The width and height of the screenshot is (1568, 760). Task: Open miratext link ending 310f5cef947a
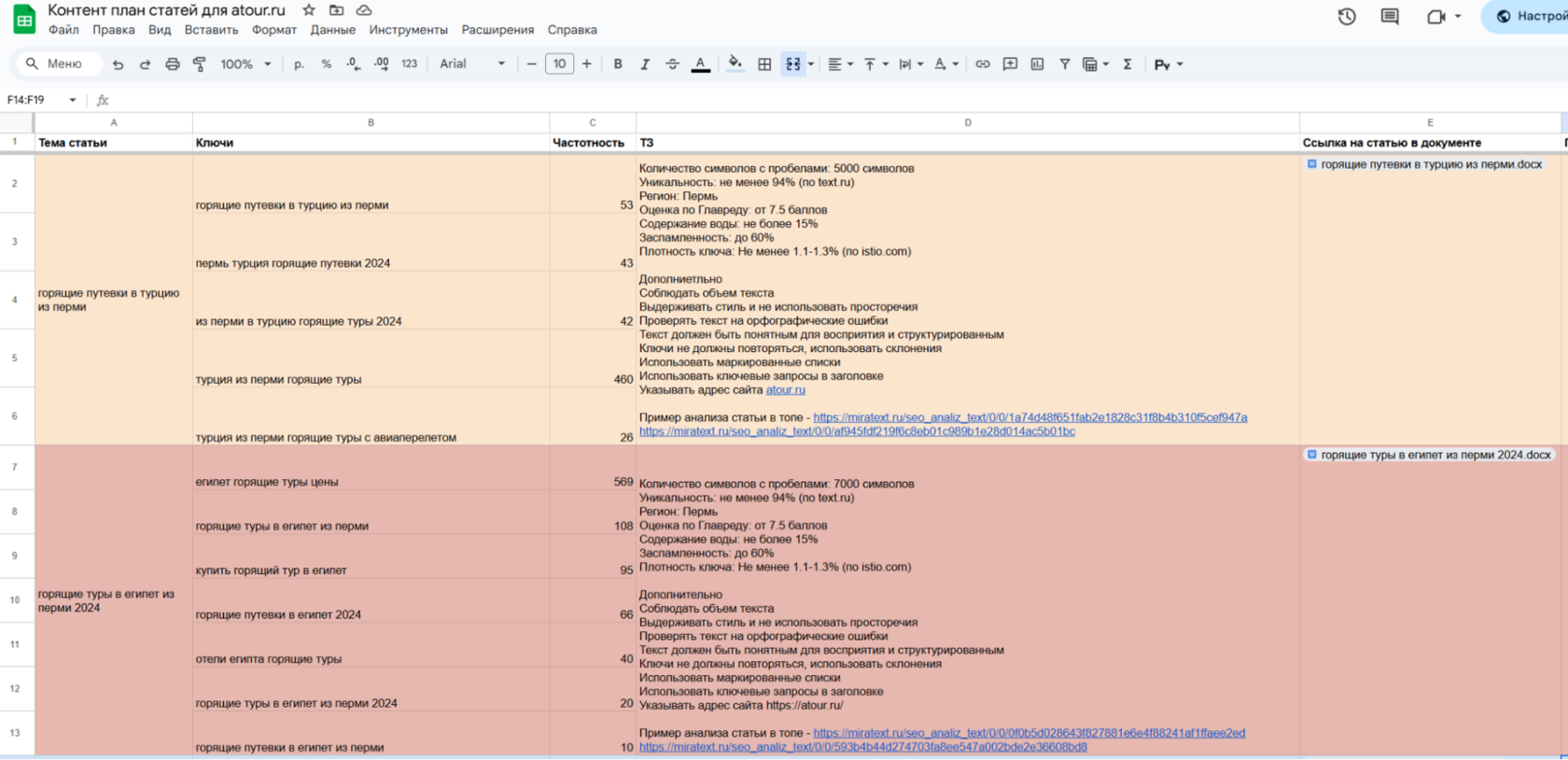pos(1030,417)
